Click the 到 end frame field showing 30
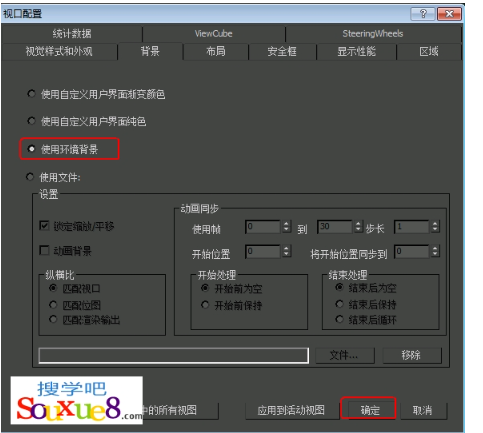The width and height of the screenshot is (483, 433). tap(335, 227)
